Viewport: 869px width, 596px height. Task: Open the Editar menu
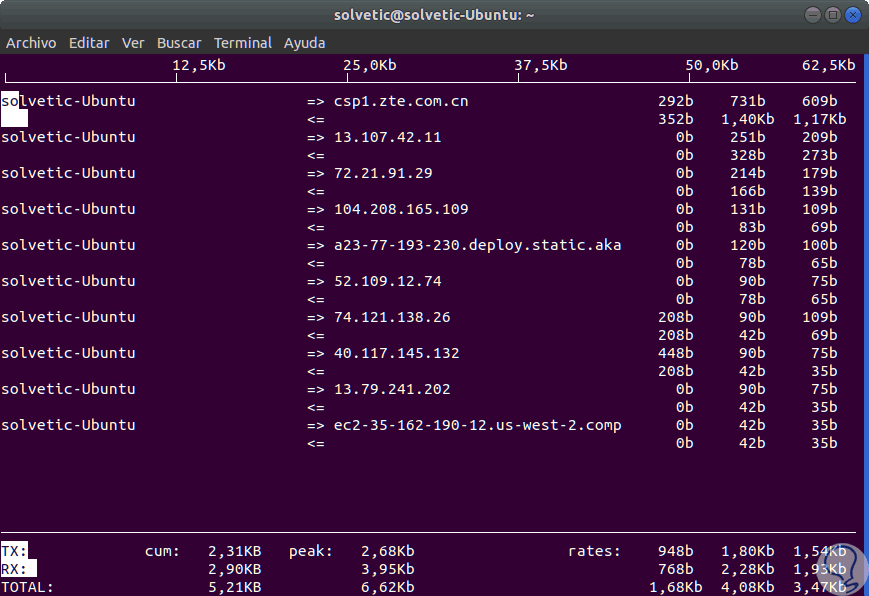click(x=89, y=43)
